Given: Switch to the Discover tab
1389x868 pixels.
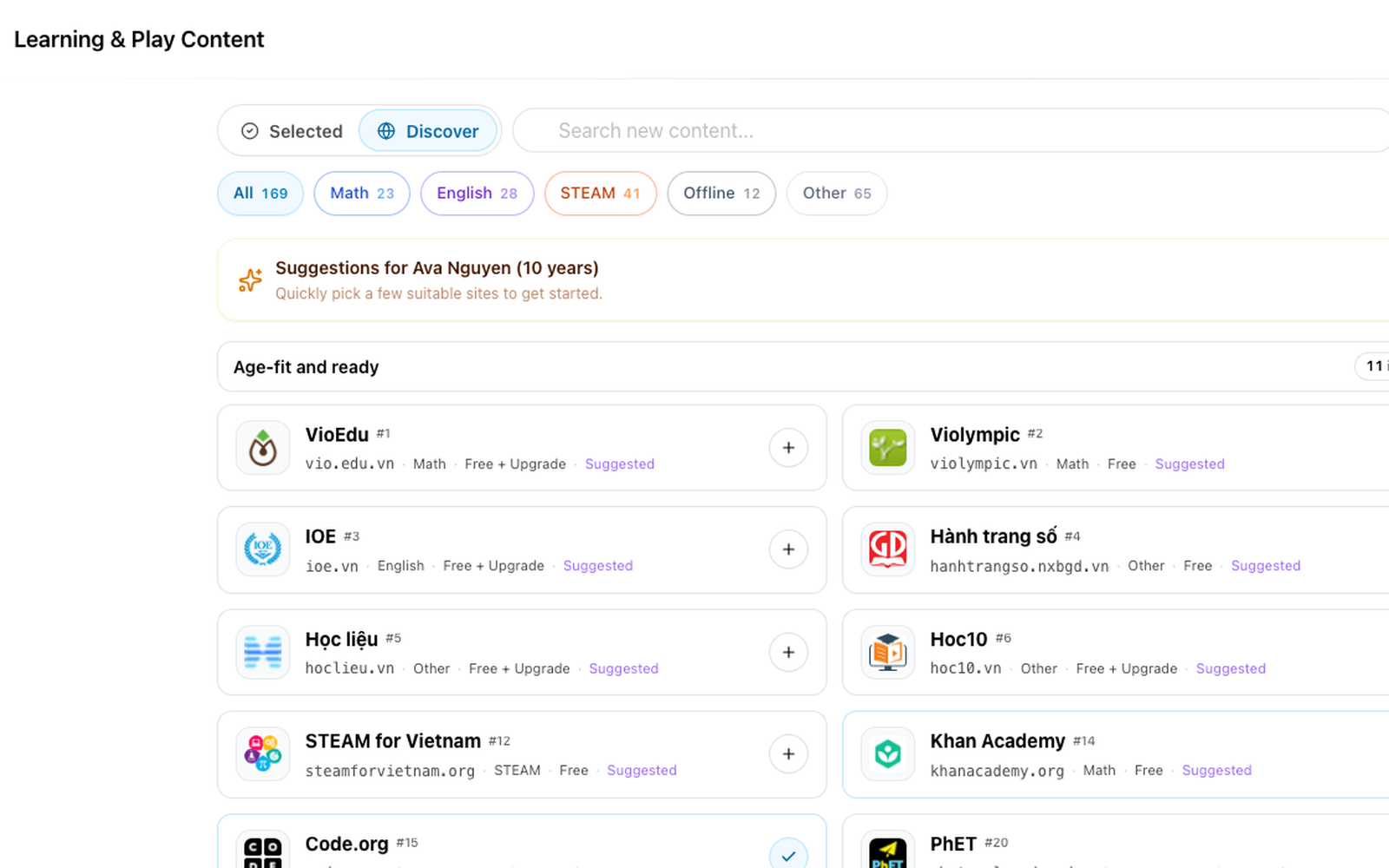Looking at the screenshot, I should [429, 131].
